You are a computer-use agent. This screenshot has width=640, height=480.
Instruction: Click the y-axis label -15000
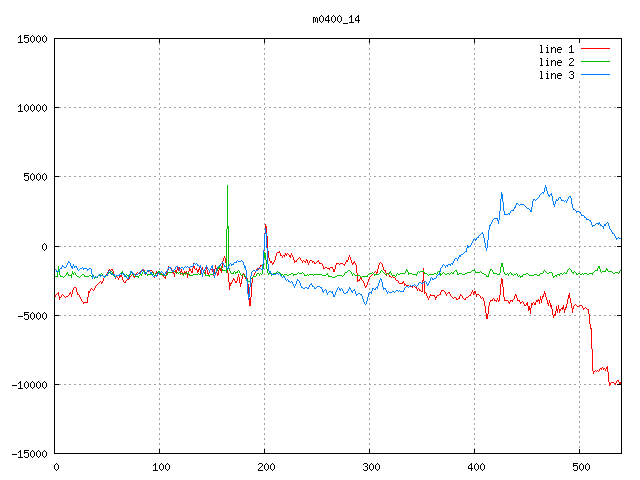tap(29, 454)
